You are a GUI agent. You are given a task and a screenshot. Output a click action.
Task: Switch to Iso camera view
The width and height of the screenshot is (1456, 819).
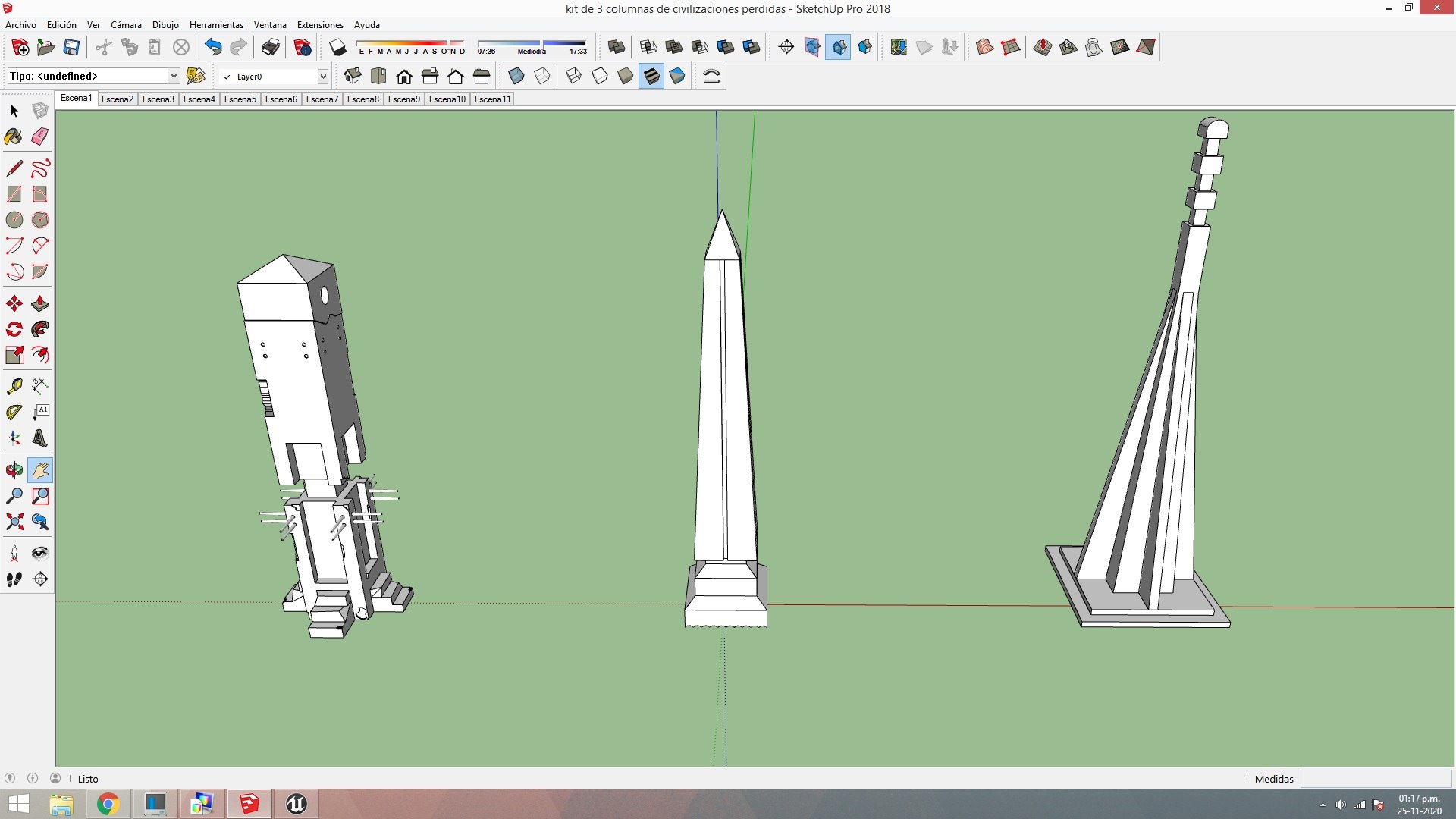353,76
